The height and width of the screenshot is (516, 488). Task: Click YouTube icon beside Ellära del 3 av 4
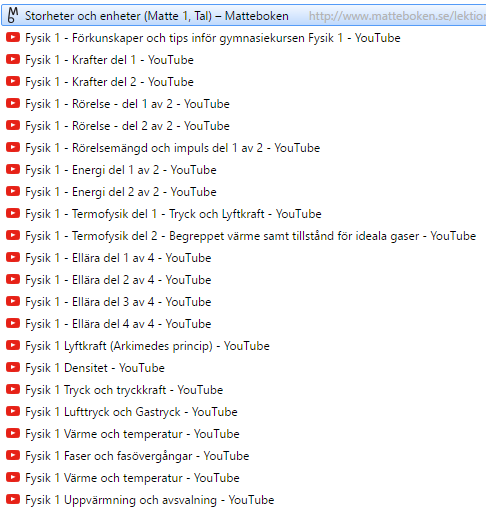coord(13,301)
